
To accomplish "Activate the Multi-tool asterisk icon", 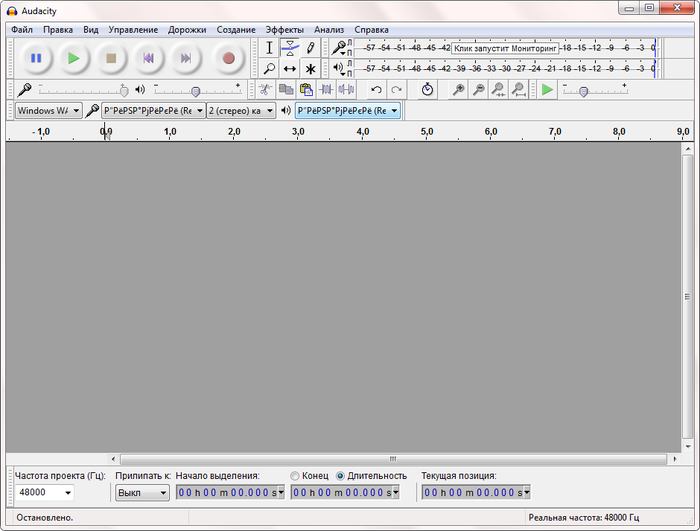I will tap(310, 69).
